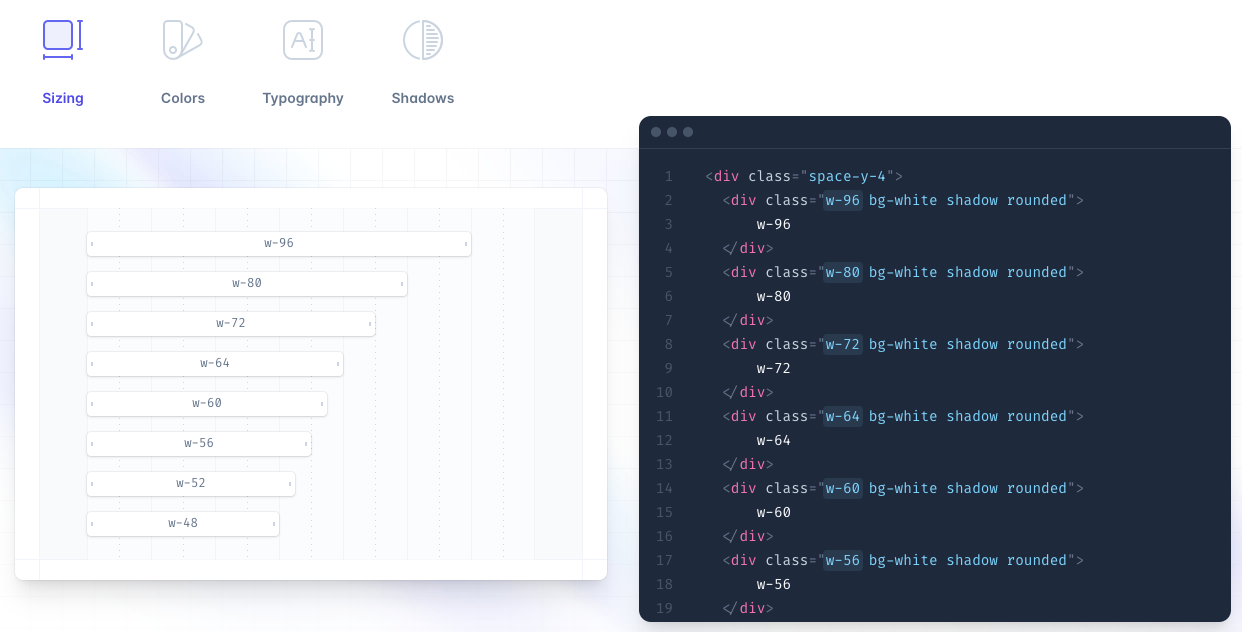The width and height of the screenshot is (1242, 632).
Task: Click the first dot in code window titlebar
Action: coord(656,132)
